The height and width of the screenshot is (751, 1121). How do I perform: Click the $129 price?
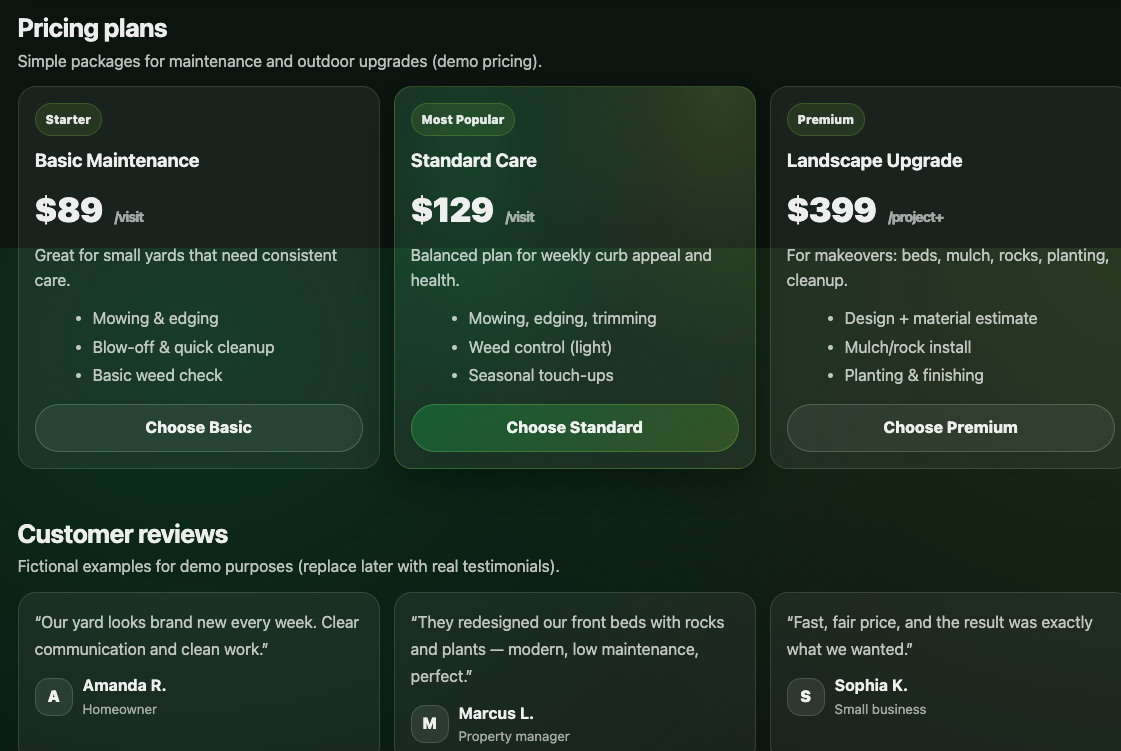coord(452,210)
